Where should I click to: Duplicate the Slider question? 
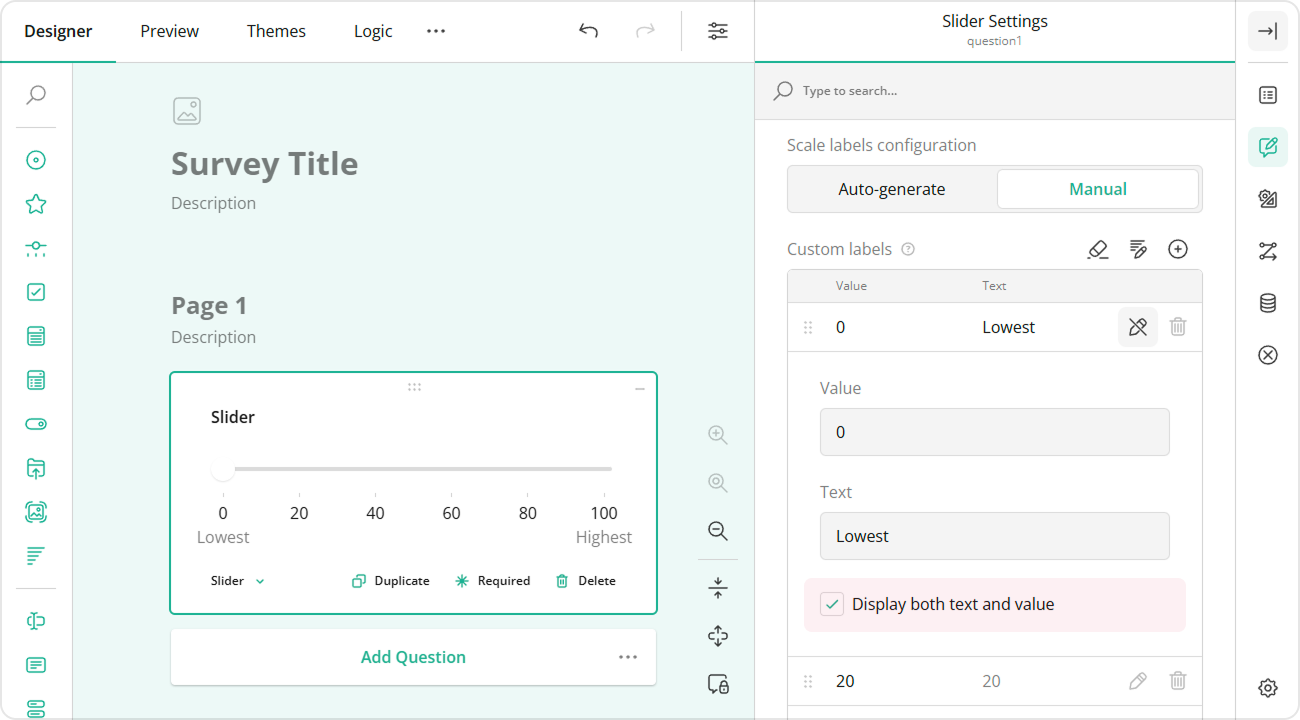coord(390,580)
